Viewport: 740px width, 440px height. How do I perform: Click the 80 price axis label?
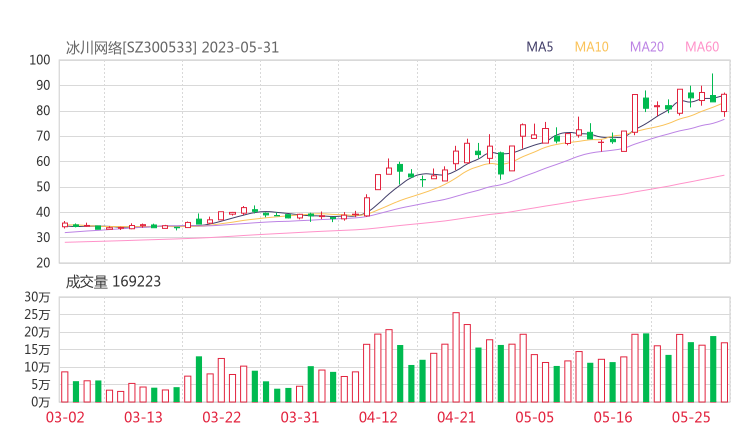(x=43, y=111)
